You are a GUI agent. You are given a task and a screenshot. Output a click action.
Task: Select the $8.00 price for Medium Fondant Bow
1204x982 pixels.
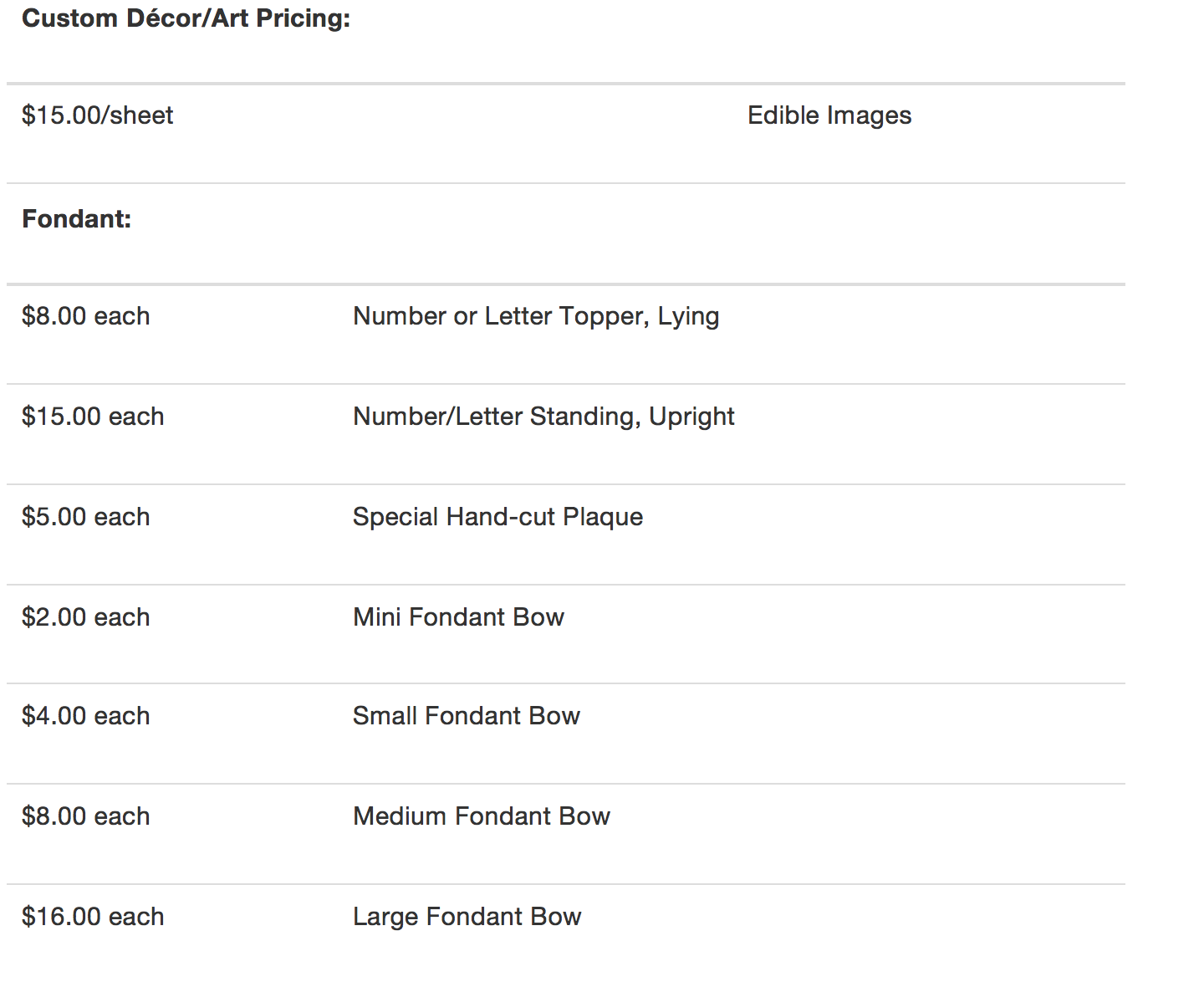[x=86, y=816]
